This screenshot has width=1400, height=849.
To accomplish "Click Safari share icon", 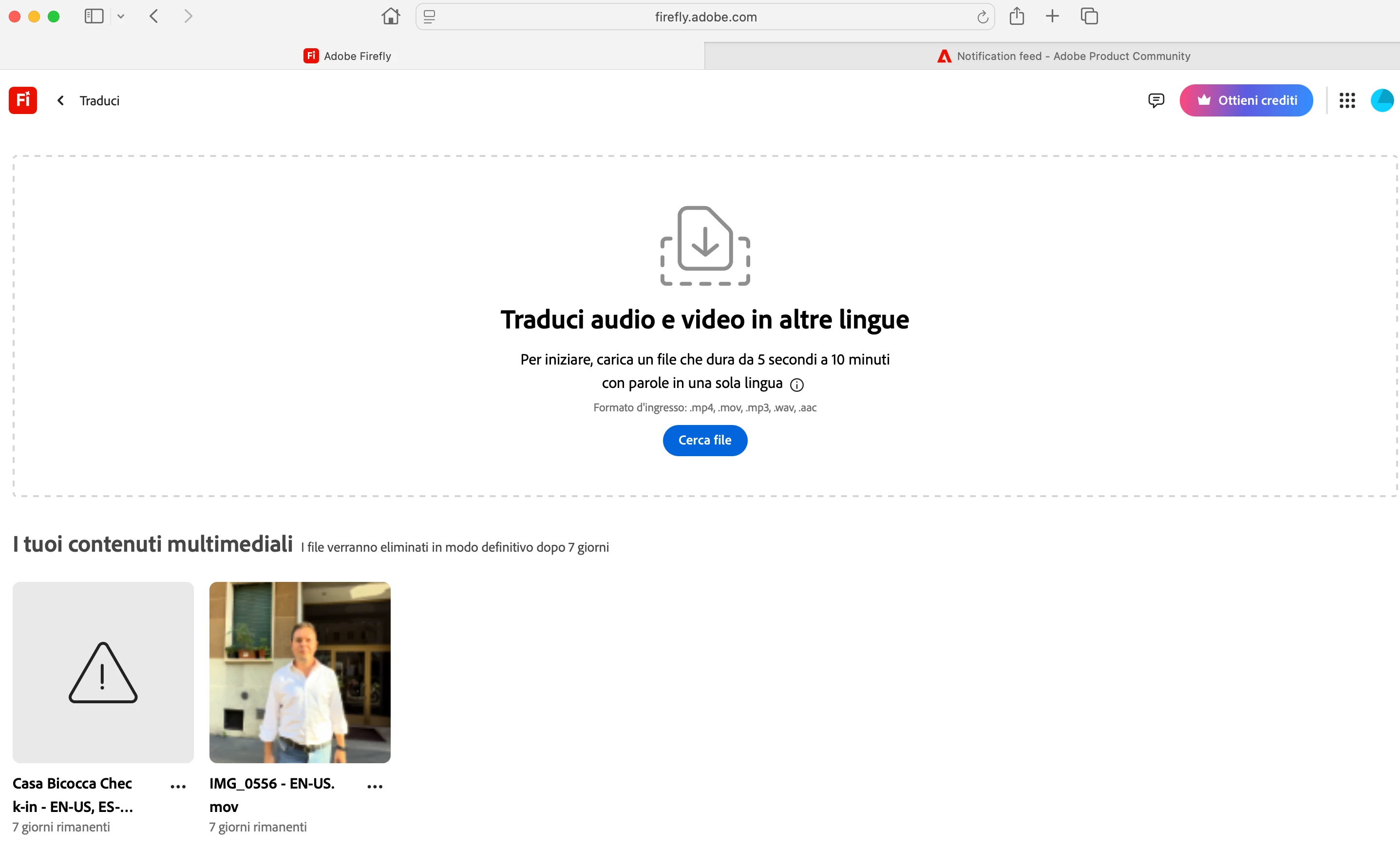I will click(x=1017, y=17).
